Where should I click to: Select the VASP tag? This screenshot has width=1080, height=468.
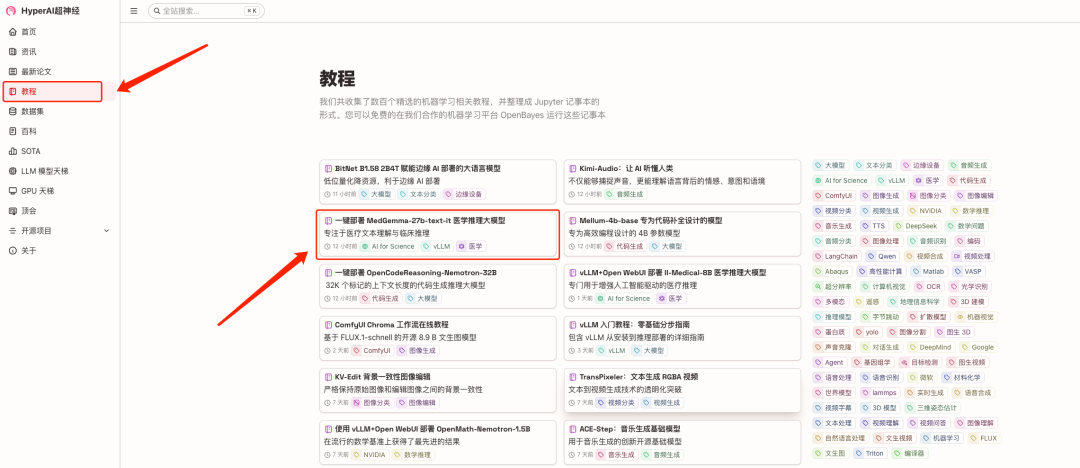click(968, 272)
